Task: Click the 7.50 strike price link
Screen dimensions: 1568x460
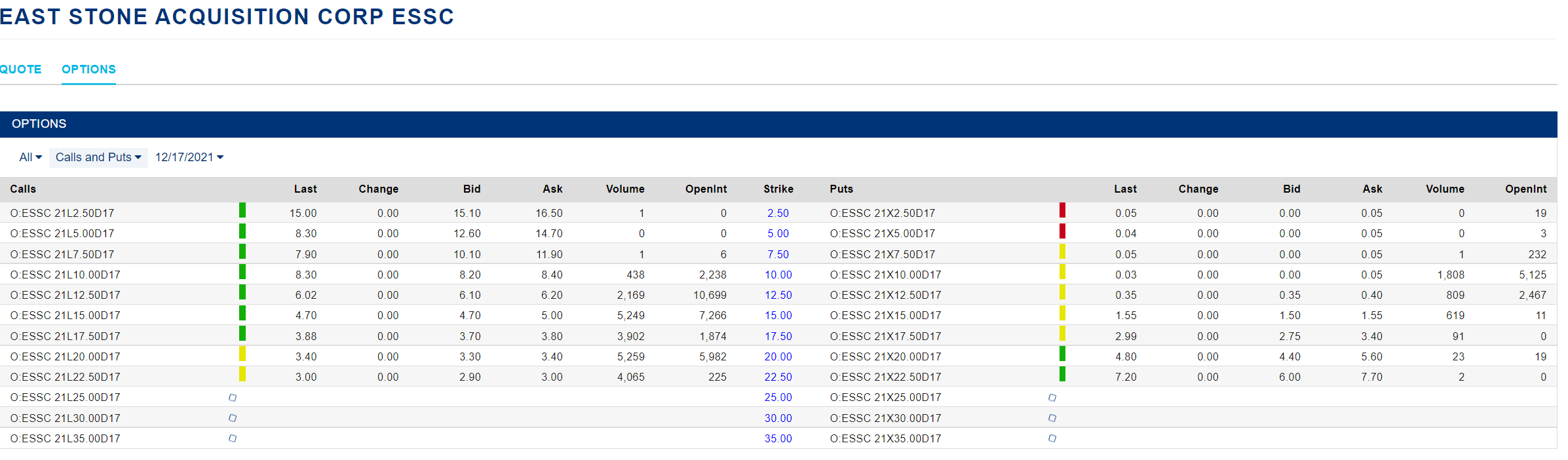Action: click(778, 254)
